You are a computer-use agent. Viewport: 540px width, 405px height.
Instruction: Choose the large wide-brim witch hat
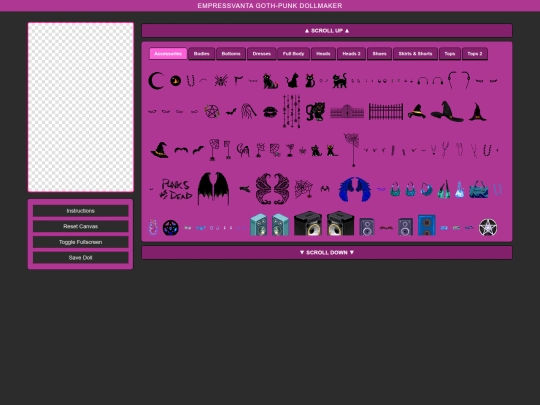[447, 111]
